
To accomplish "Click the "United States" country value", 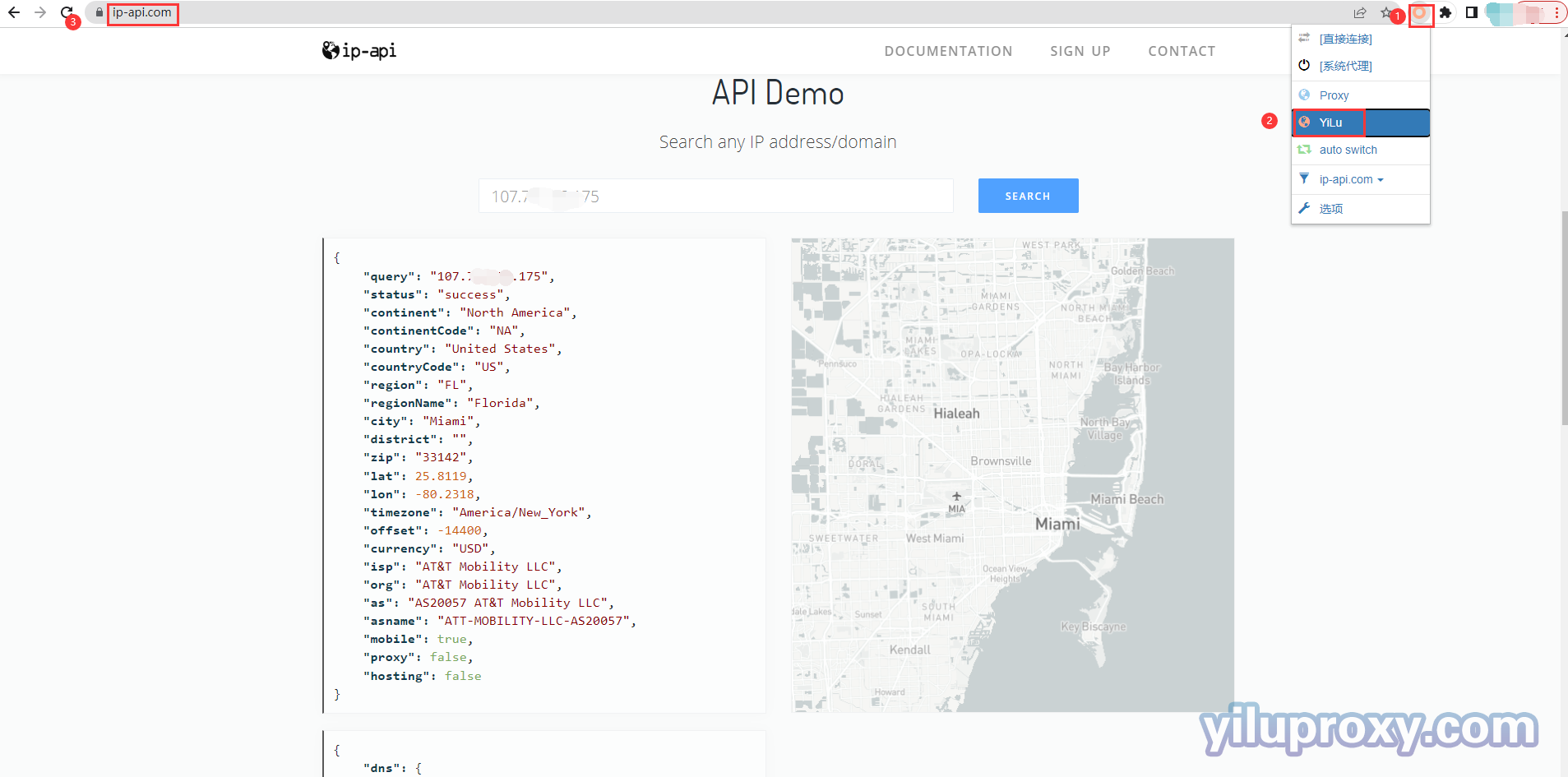I will [500, 349].
